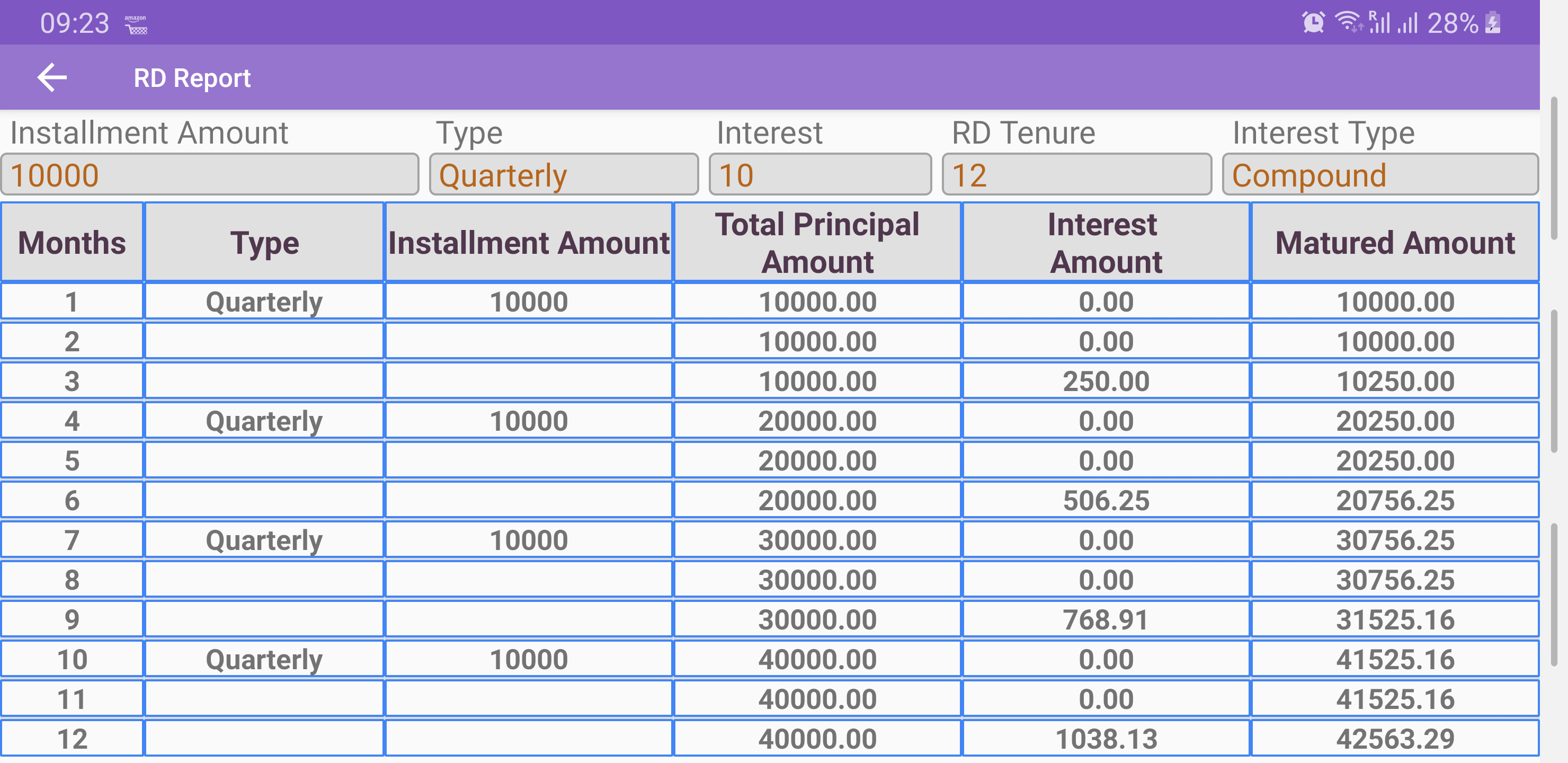Screen dimensions: 1568x763
Task: Click the final matured amount 42563.29
Action: pos(1395,739)
